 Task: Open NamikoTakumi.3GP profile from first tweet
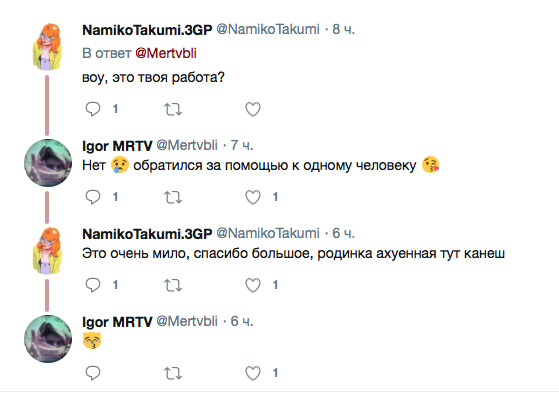click(x=147, y=30)
